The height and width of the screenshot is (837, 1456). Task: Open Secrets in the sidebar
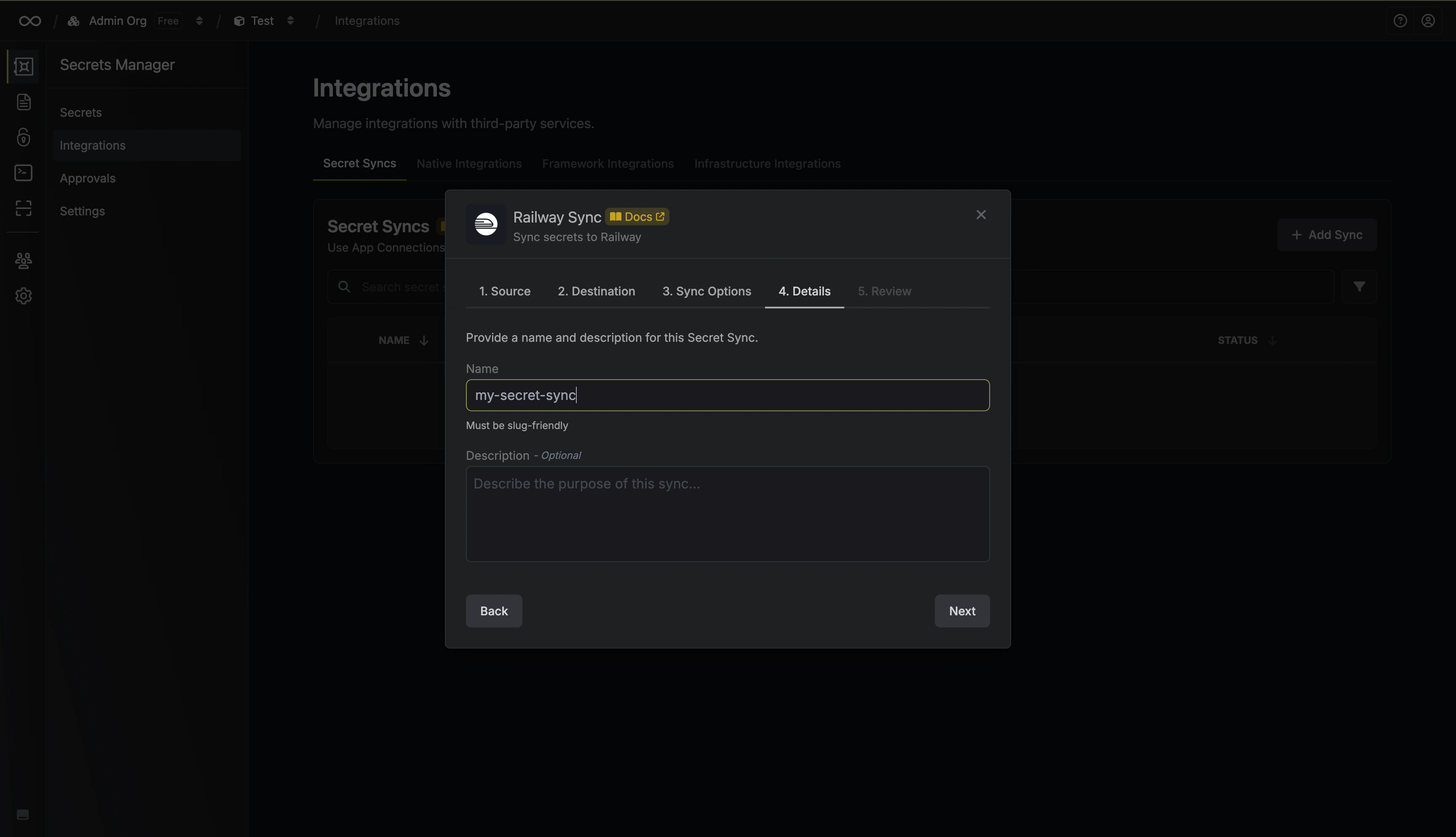(147, 113)
